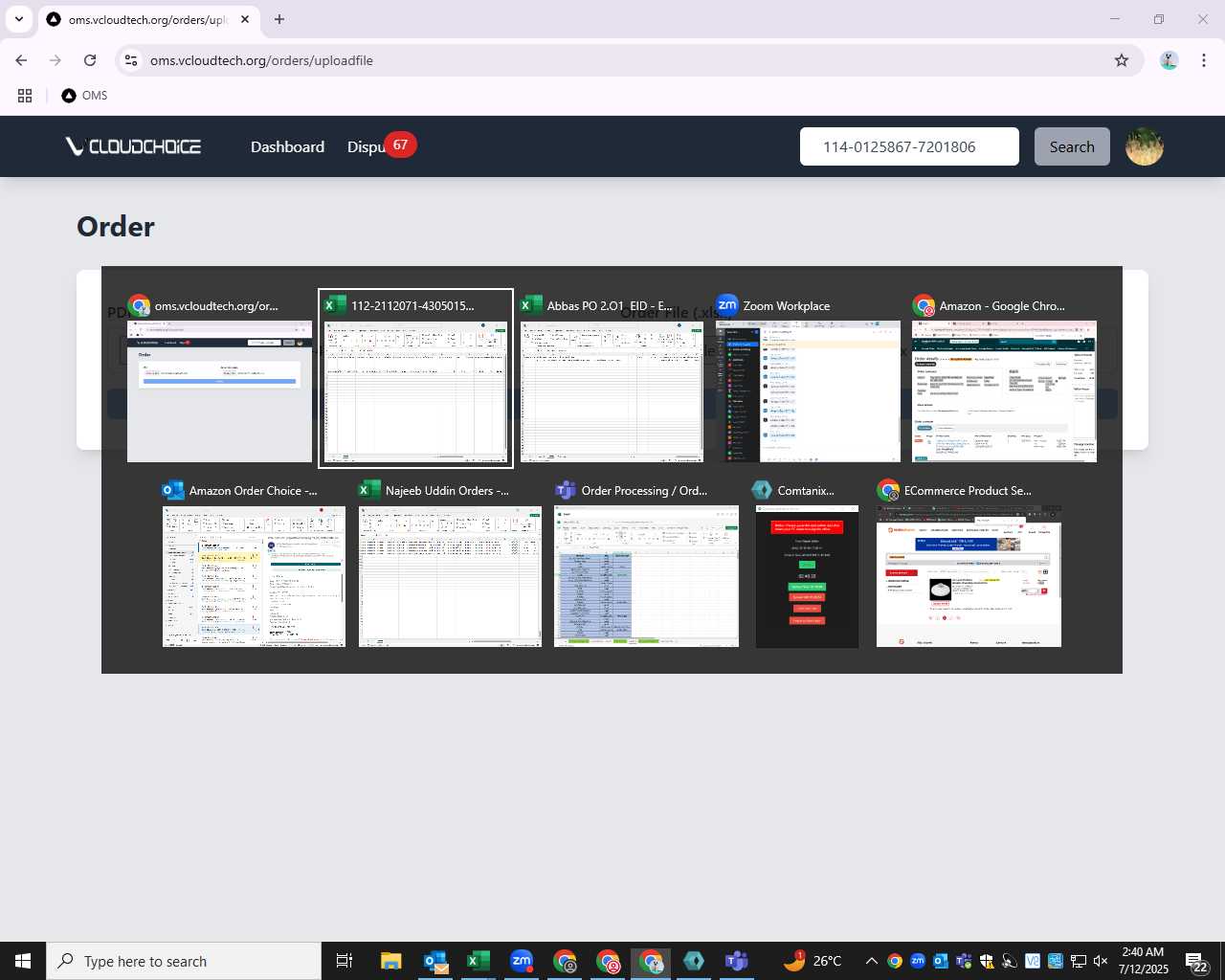Open the Chrome apps grid icon
Viewport: 1225px width, 980px height.
(x=25, y=96)
